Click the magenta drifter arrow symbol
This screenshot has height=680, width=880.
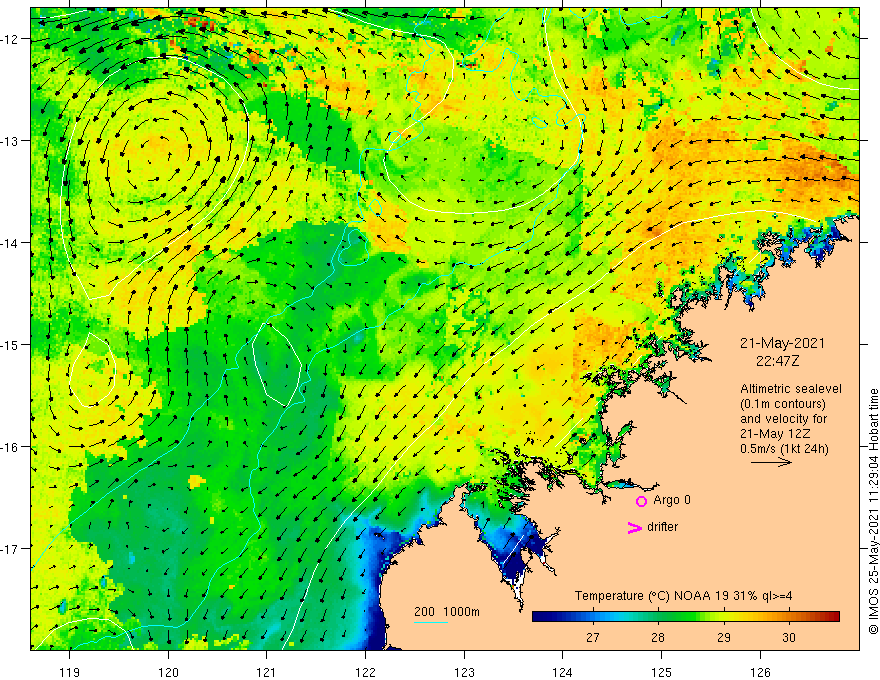[635, 527]
